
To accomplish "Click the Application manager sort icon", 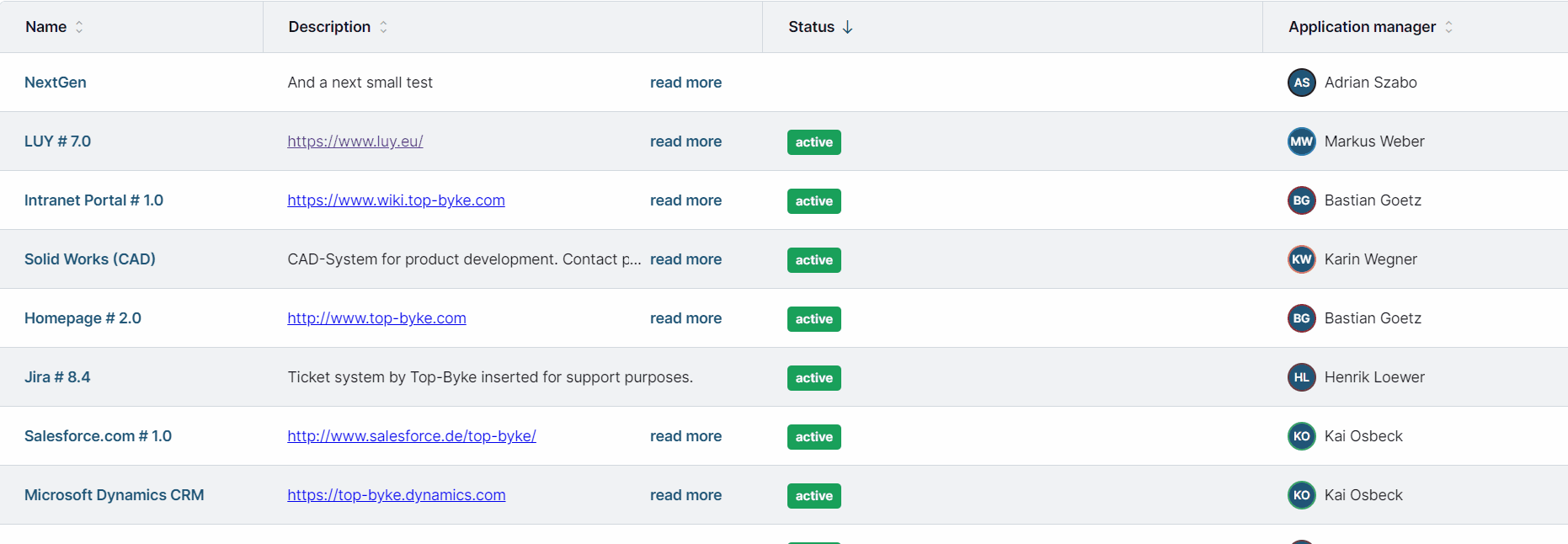I will [1448, 27].
